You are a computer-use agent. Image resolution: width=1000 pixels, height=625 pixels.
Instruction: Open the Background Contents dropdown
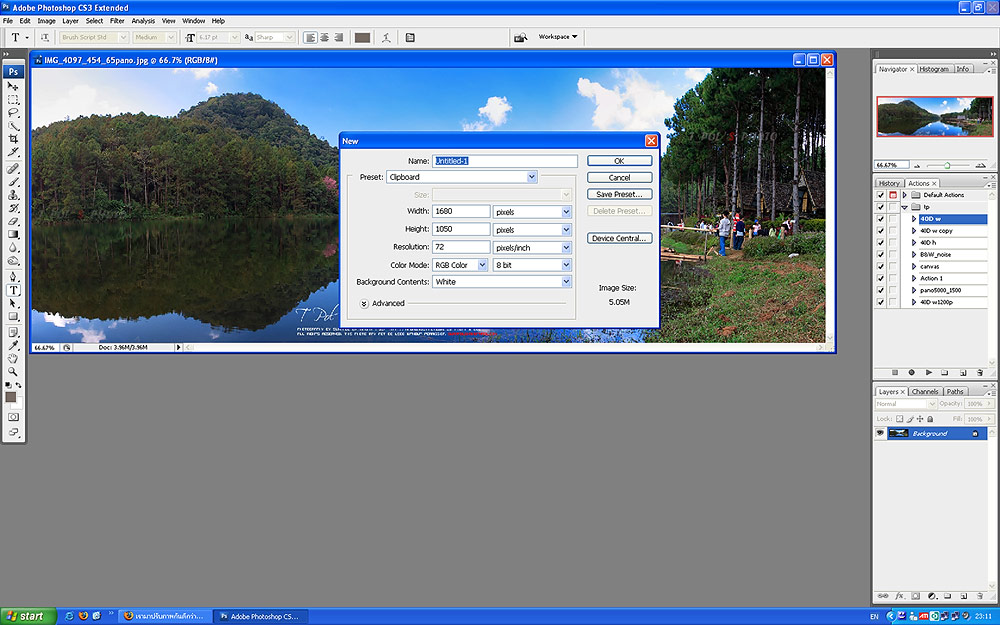(566, 282)
